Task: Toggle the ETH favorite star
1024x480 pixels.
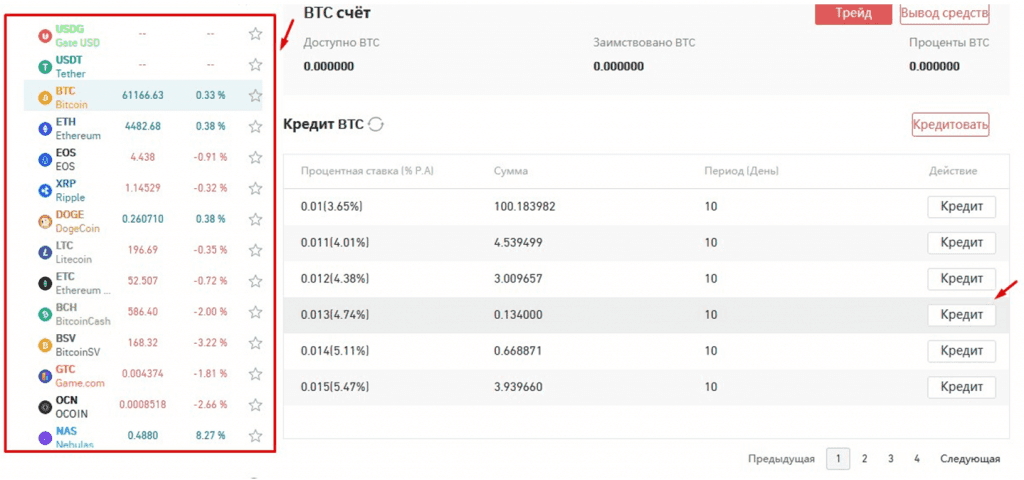Action: [x=255, y=126]
